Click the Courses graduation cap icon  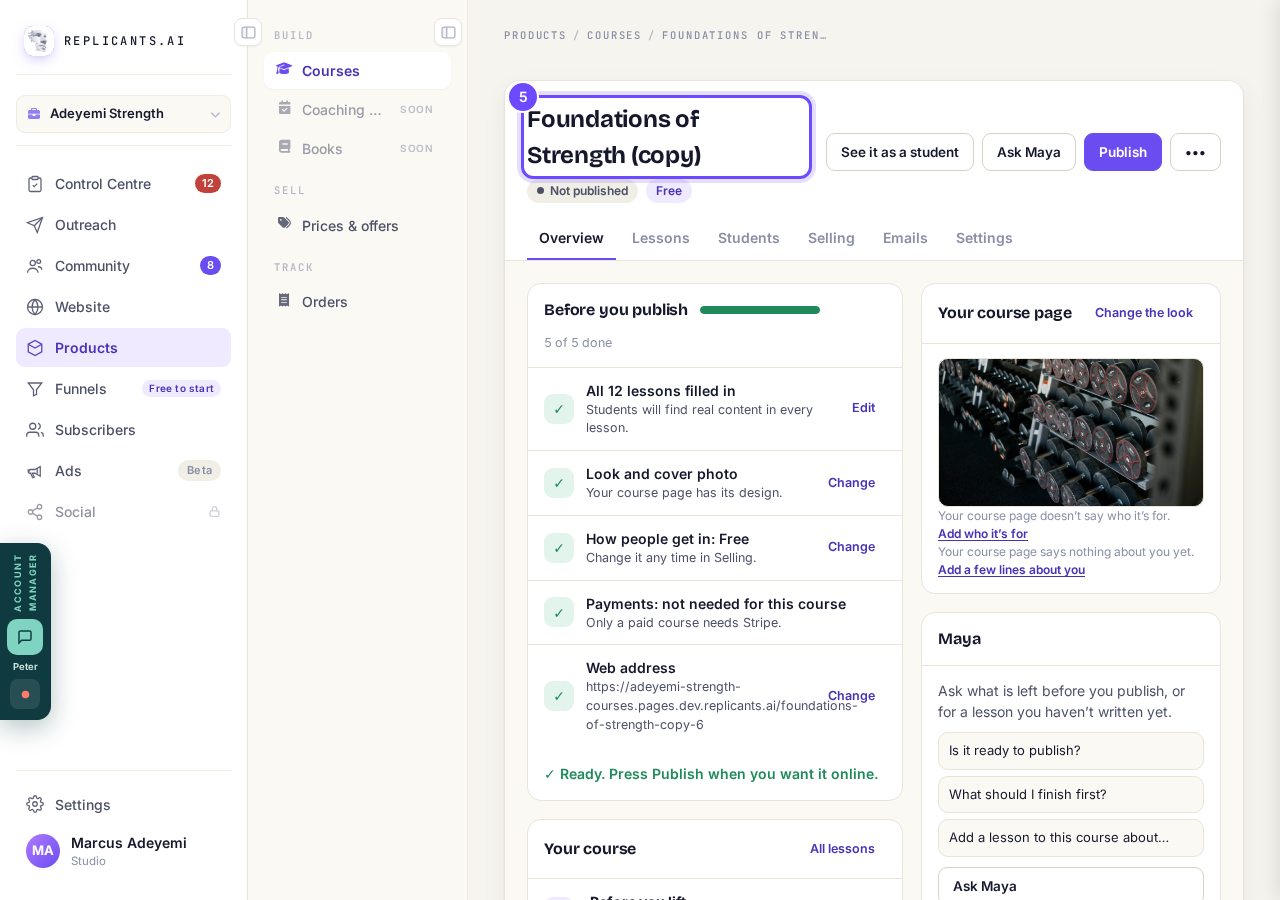tap(284, 69)
